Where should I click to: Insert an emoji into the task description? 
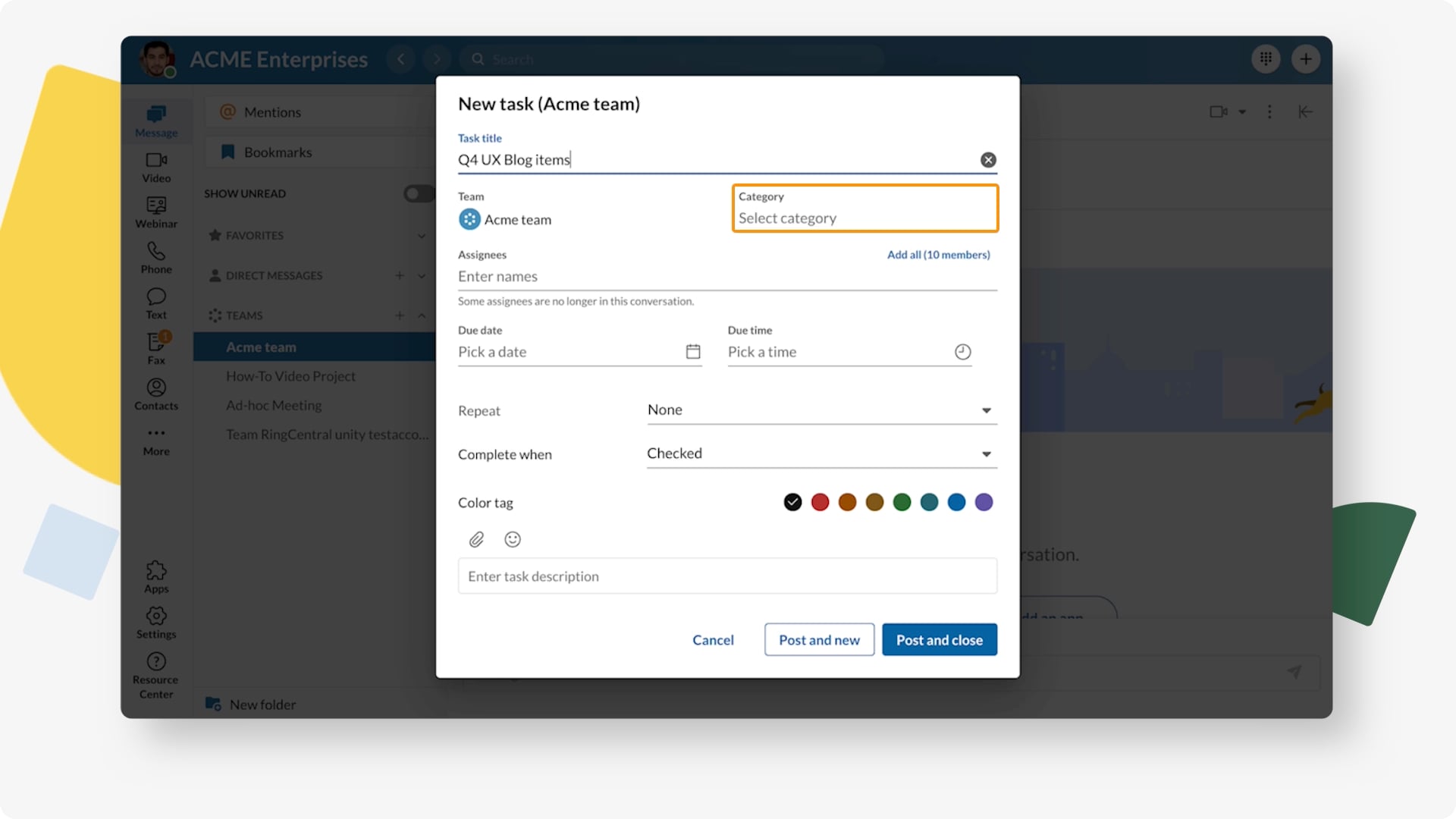click(513, 539)
